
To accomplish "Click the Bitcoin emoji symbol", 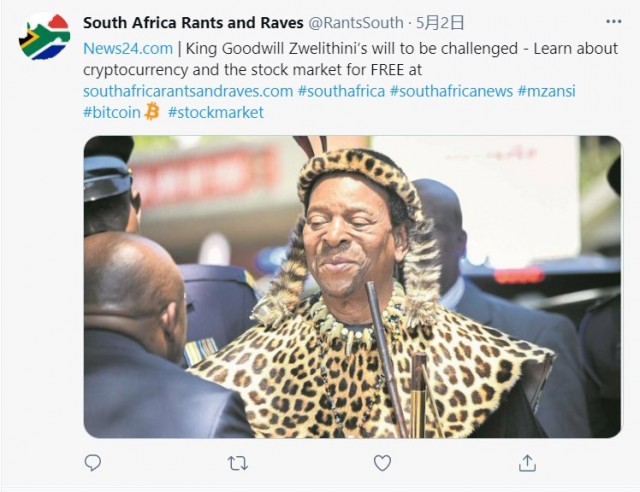I will pyautogui.click(x=152, y=111).
